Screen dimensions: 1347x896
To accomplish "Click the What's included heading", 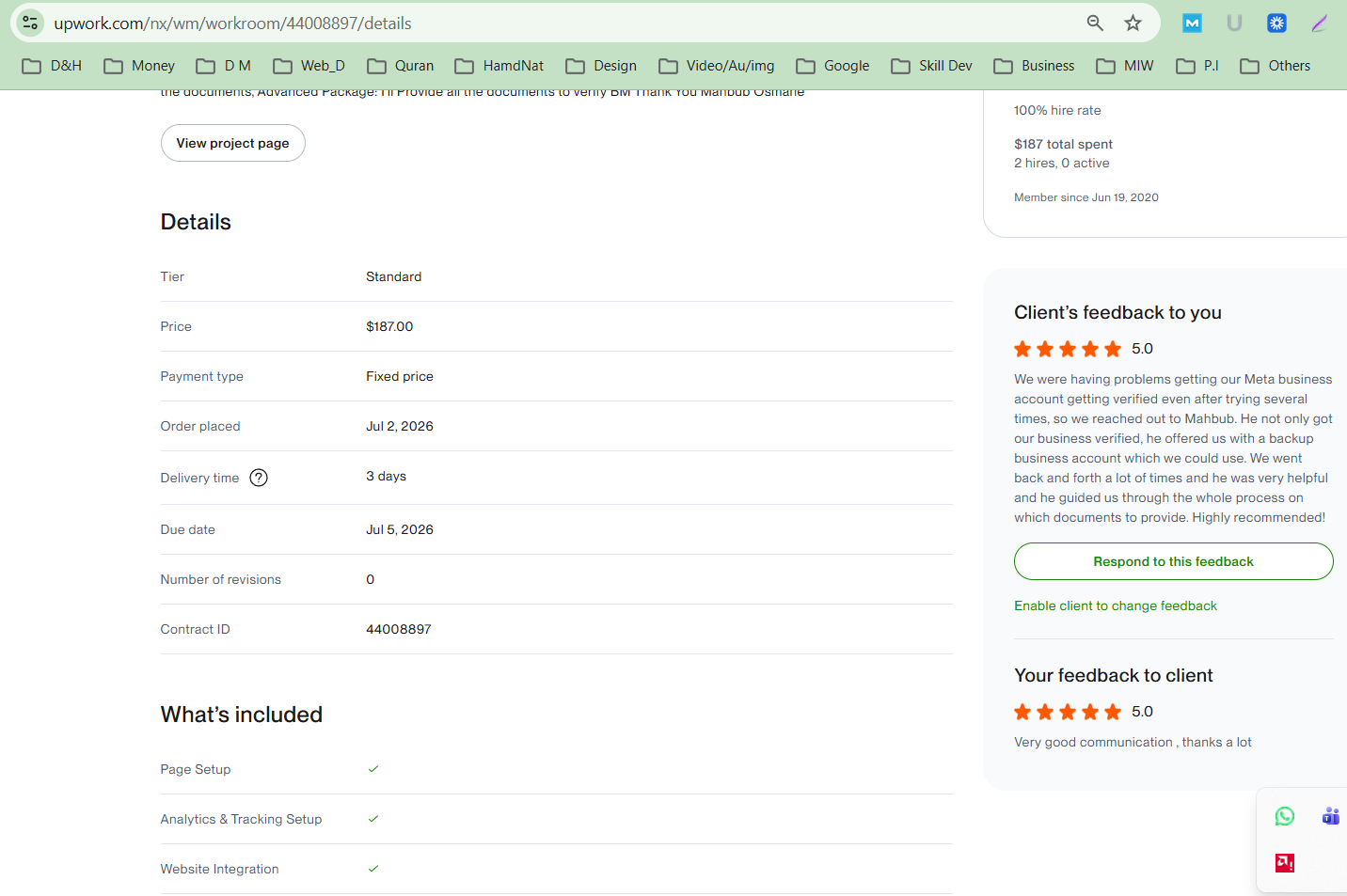I will pos(242,715).
